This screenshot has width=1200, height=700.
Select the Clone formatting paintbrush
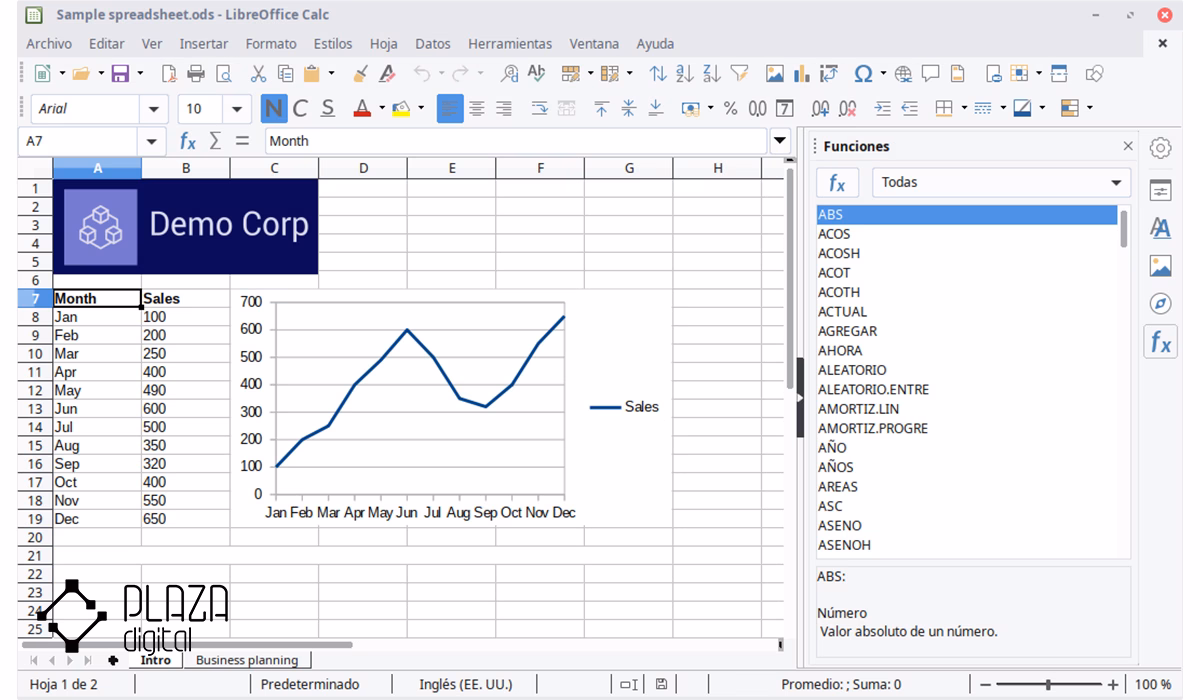pos(361,73)
